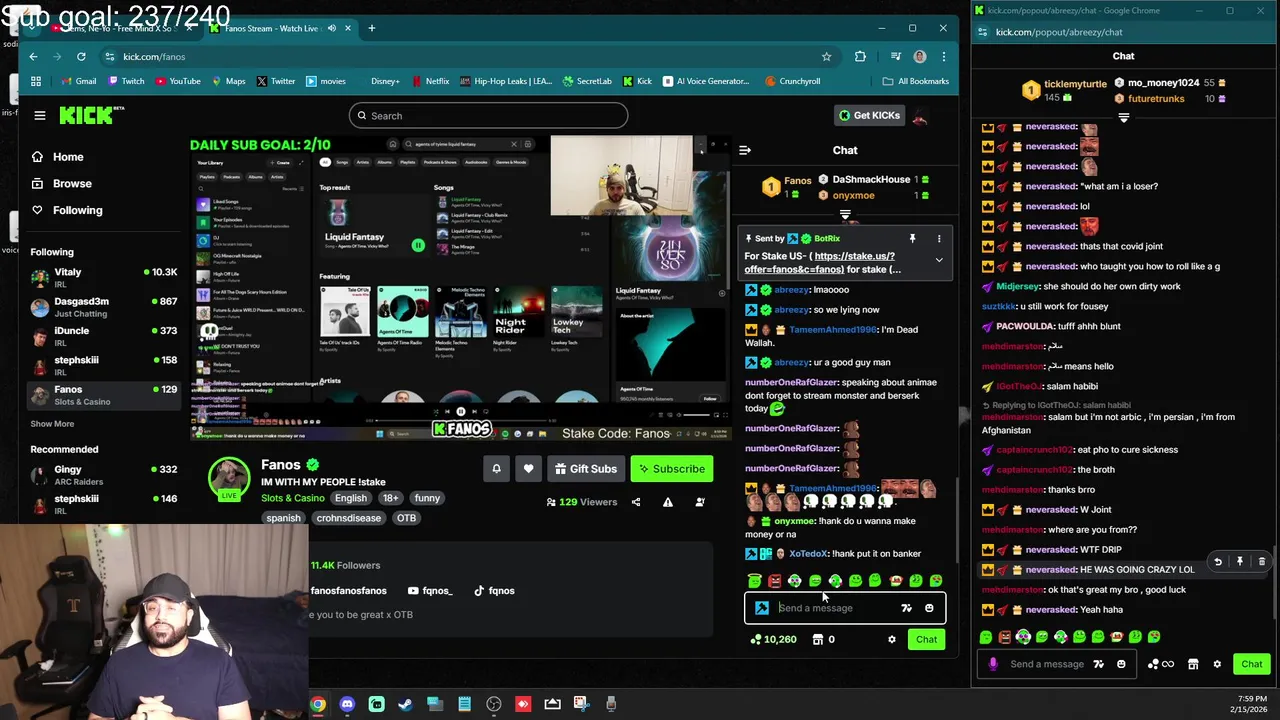Toggle translate icon in Fanos chat input
The height and width of the screenshot is (720, 1280).
(906, 608)
